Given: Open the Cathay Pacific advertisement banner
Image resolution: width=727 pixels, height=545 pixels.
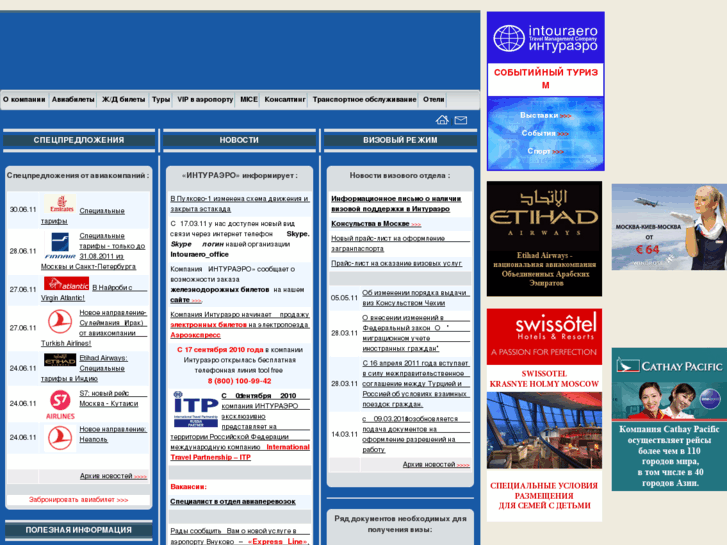Looking at the screenshot, I should coord(669,419).
